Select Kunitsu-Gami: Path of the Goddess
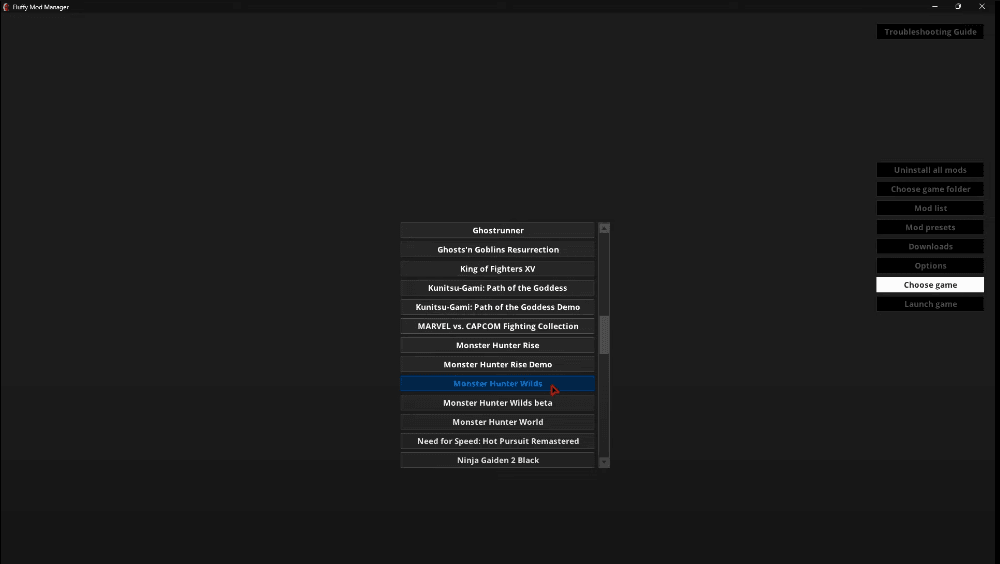1000x564 pixels. [x=497, y=288]
